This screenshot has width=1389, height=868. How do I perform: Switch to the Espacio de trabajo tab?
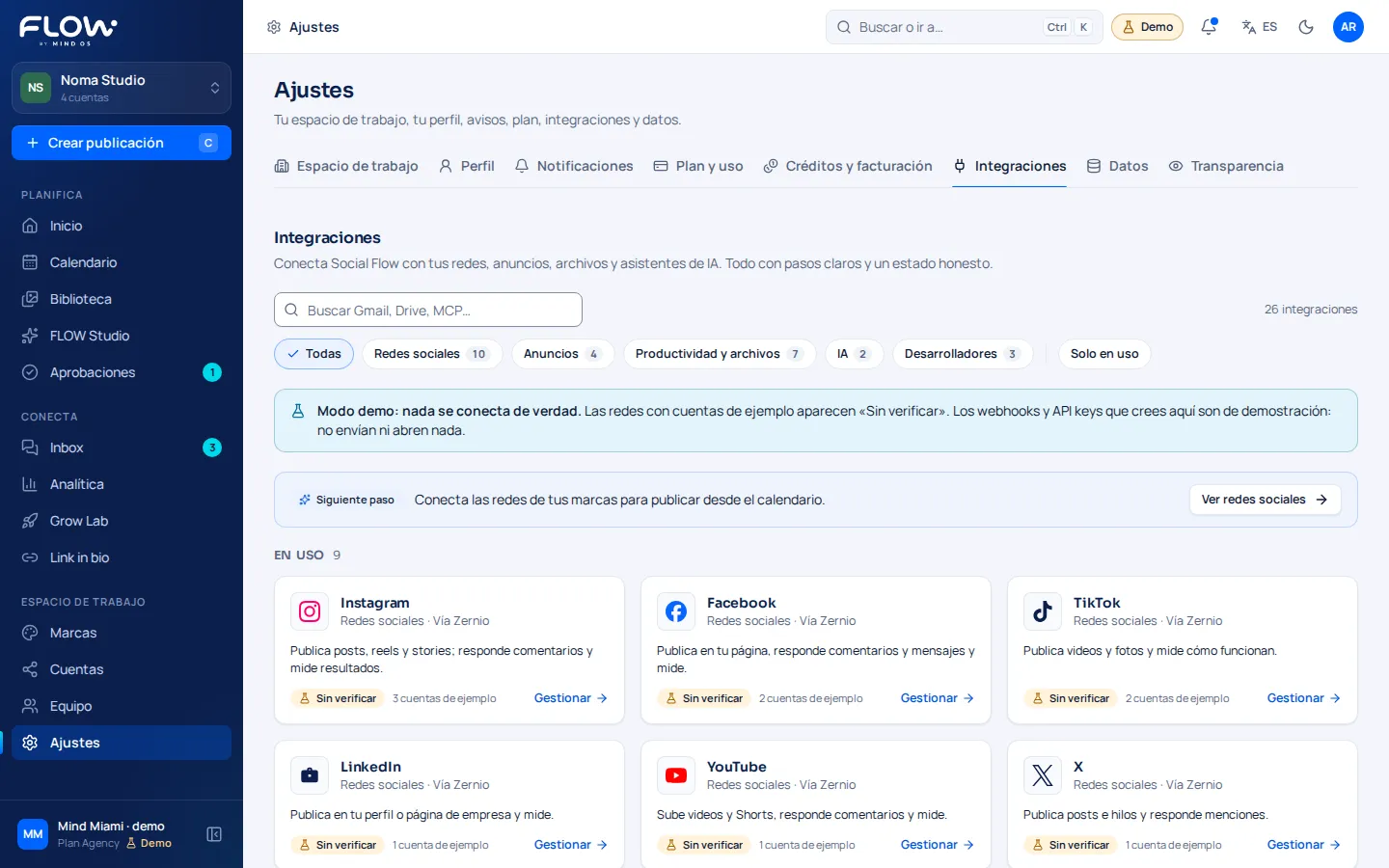coord(346,166)
